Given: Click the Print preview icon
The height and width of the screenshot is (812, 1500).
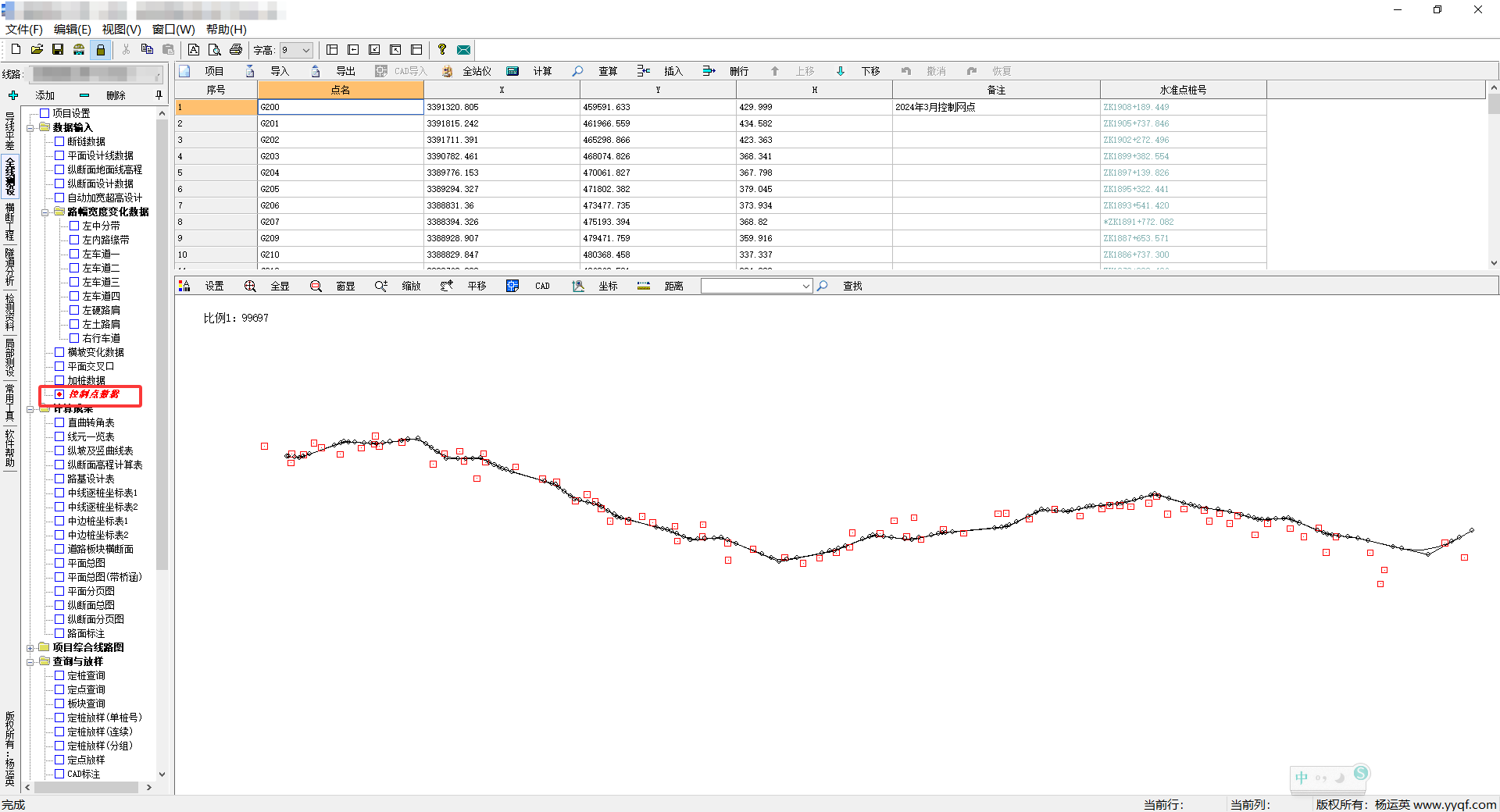Looking at the screenshot, I should pos(214,49).
